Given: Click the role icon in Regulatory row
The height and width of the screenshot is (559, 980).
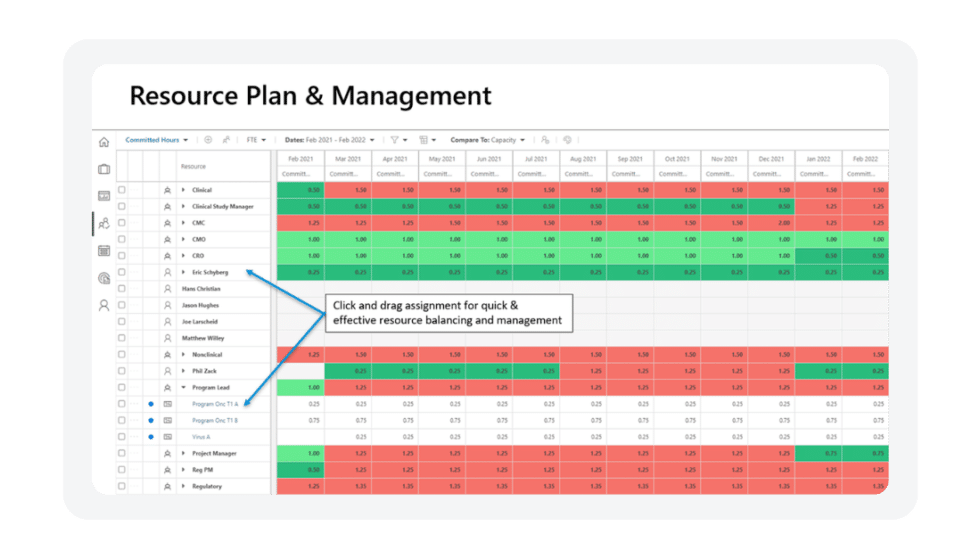Looking at the screenshot, I should point(168,486).
